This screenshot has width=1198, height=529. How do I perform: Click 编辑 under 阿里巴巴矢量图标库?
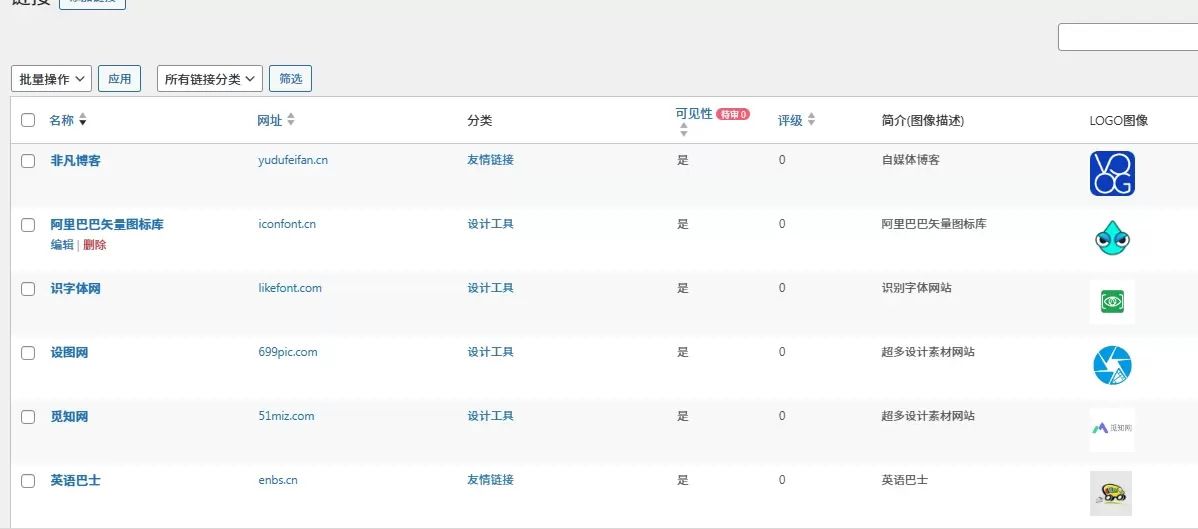pos(62,245)
